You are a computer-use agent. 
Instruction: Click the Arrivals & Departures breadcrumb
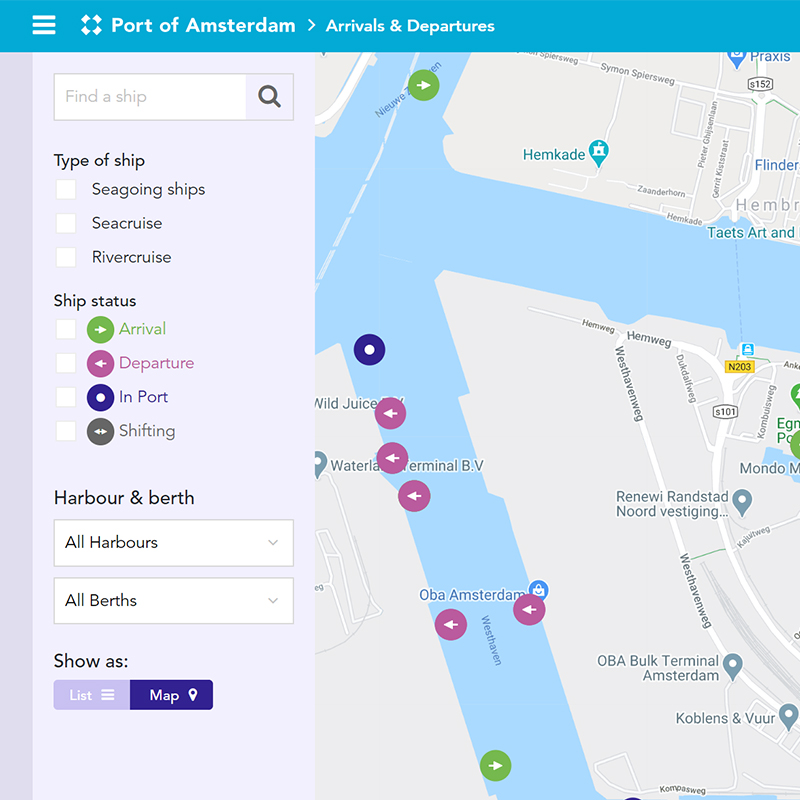[410, 26]
